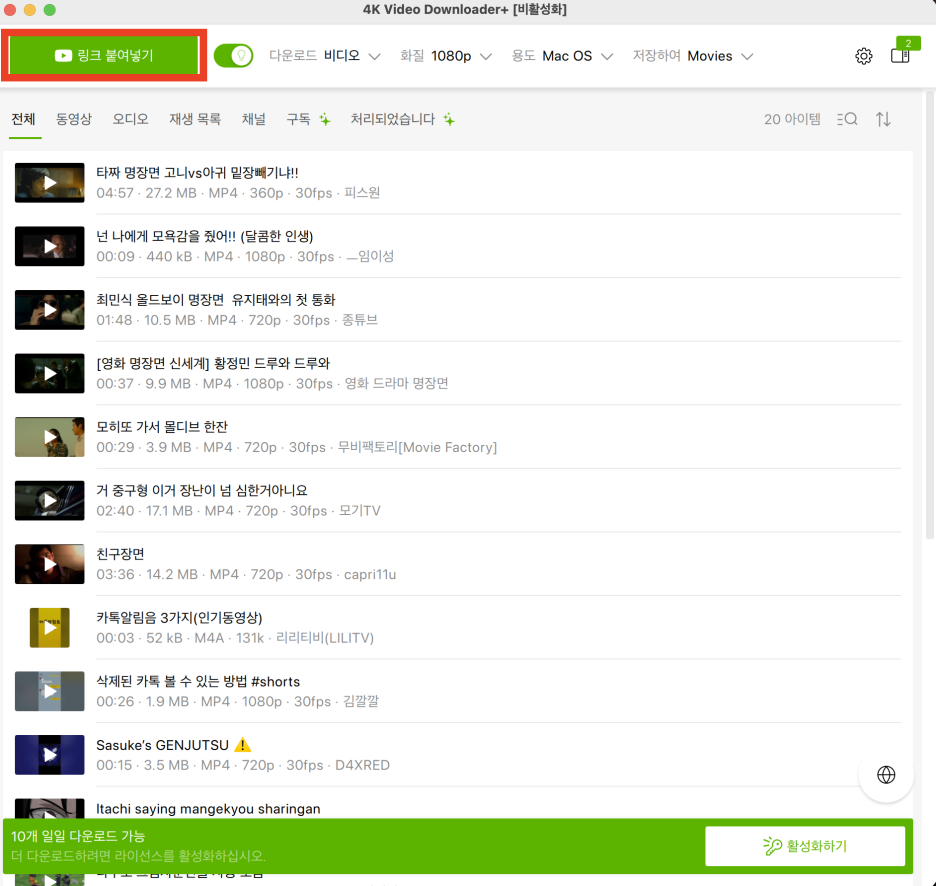Screen dimensions: 936x886
Task: Switch to the 채널 tab
Action: 254,119
